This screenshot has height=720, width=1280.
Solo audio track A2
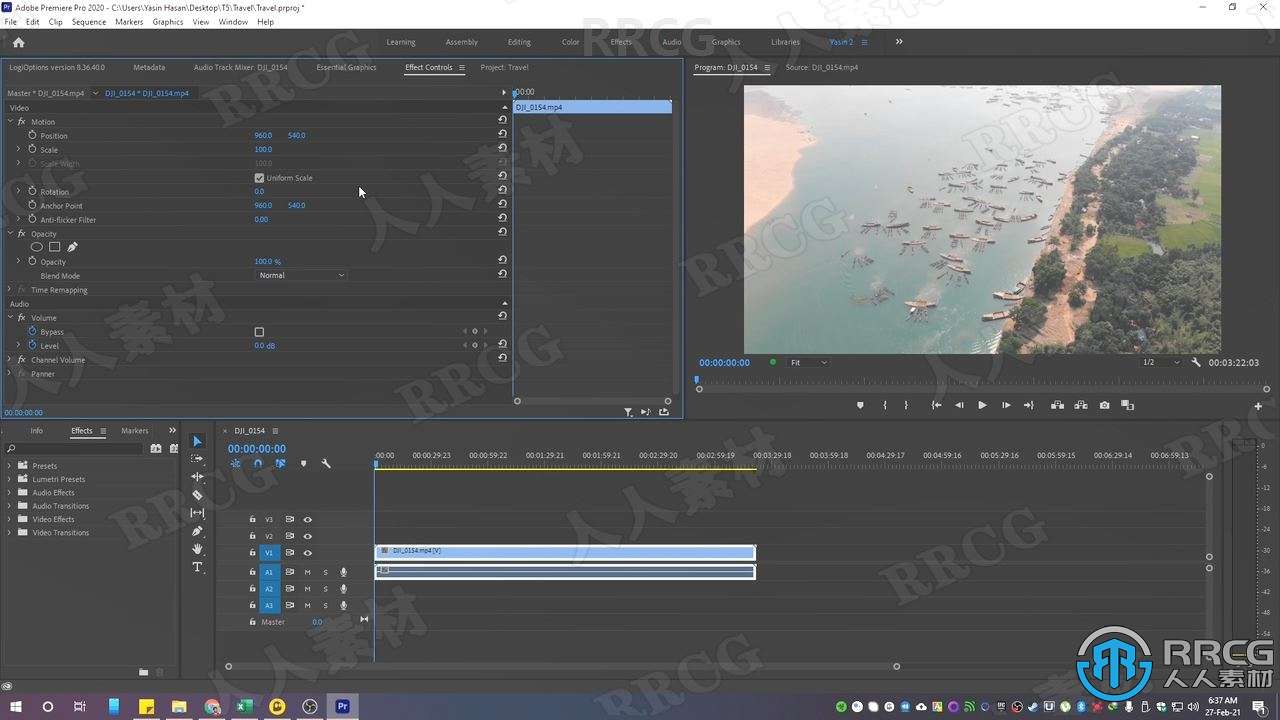(325, 589)
